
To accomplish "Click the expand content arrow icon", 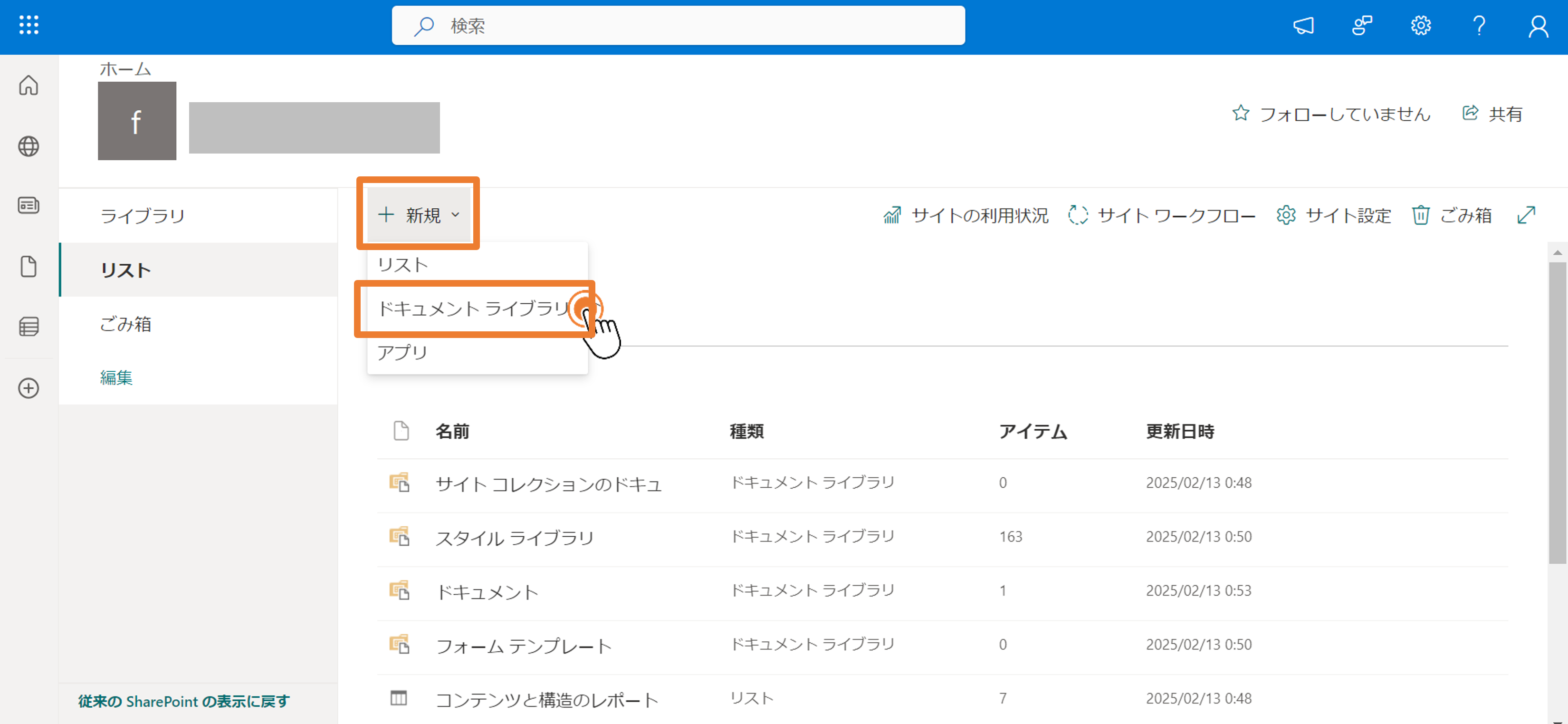I will [x=1526, y=215].
